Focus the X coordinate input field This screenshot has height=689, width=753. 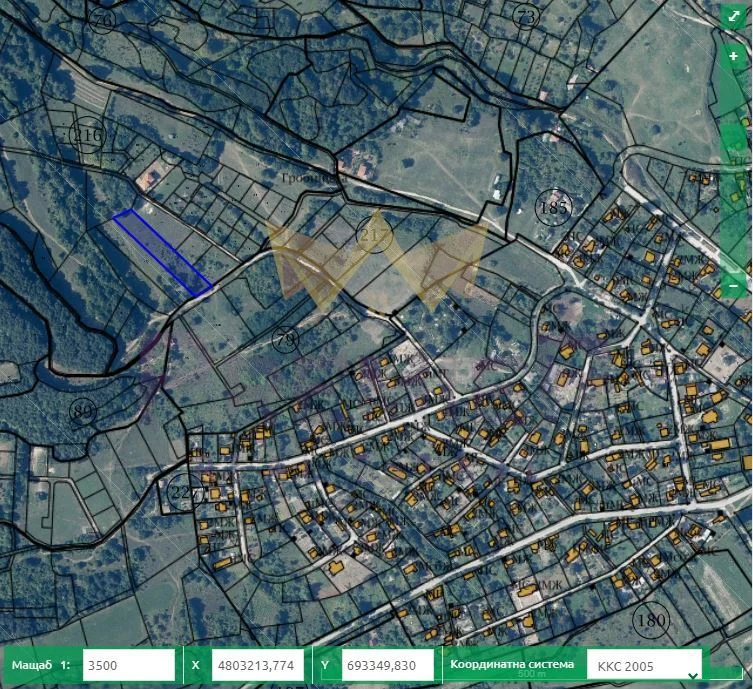tap(257, 665)
